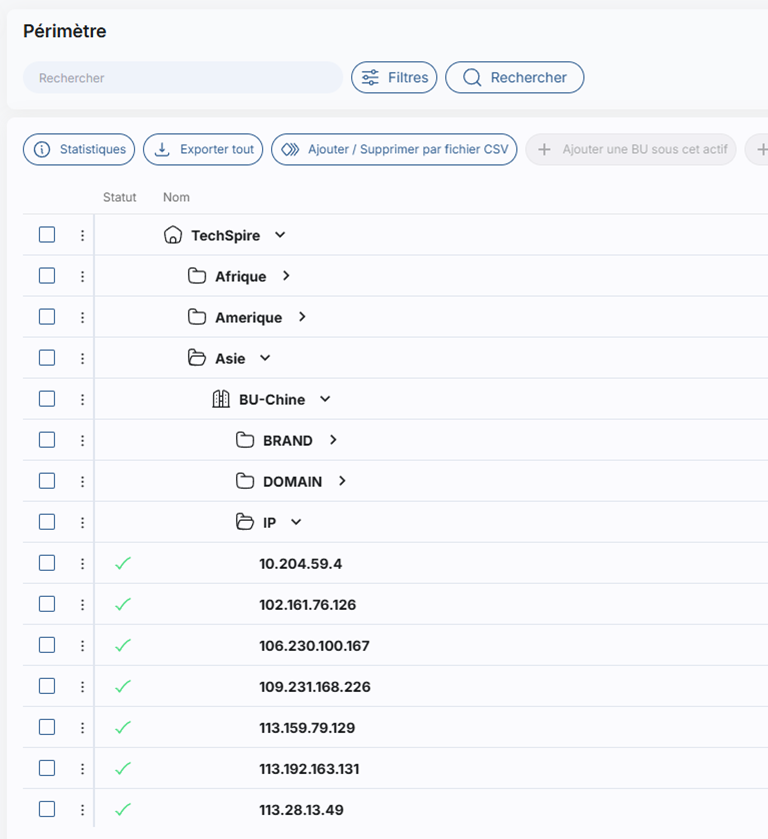Screen dimensions: 768x839
Task: Click the DOMAIN folder icon
Action: 245,481
